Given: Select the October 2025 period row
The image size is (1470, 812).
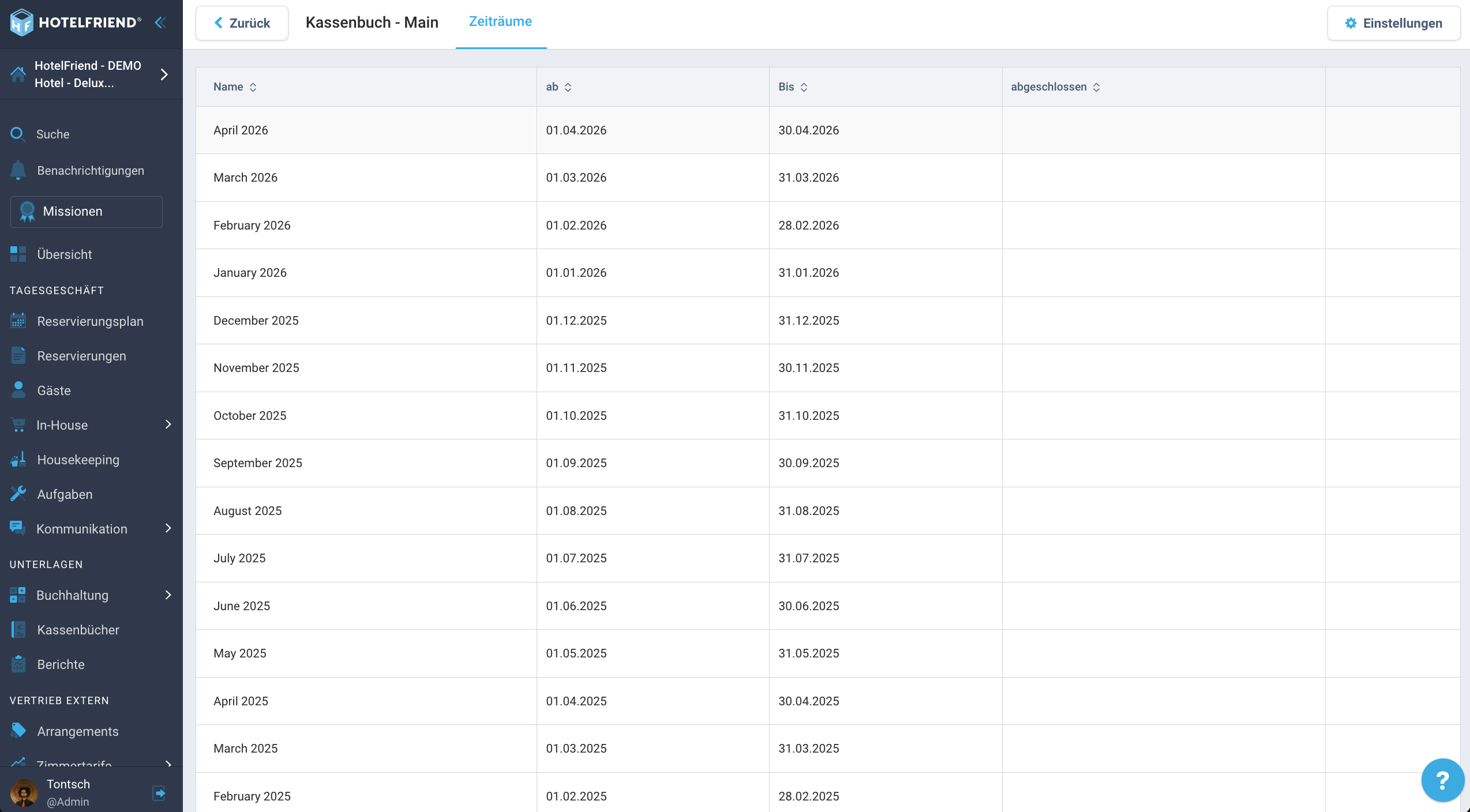Looking at the screenshot, I should [828, 416].
